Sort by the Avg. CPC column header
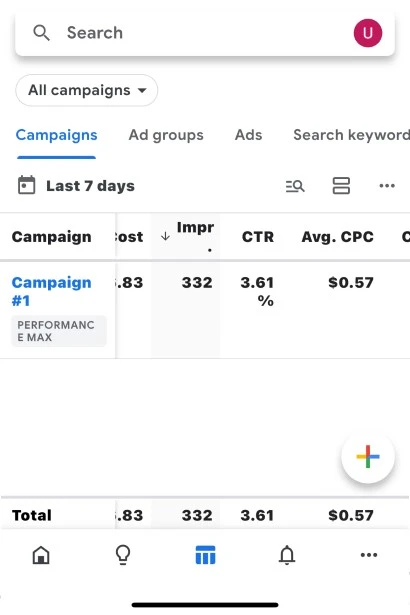410x615 pixels. coord(337,237)
